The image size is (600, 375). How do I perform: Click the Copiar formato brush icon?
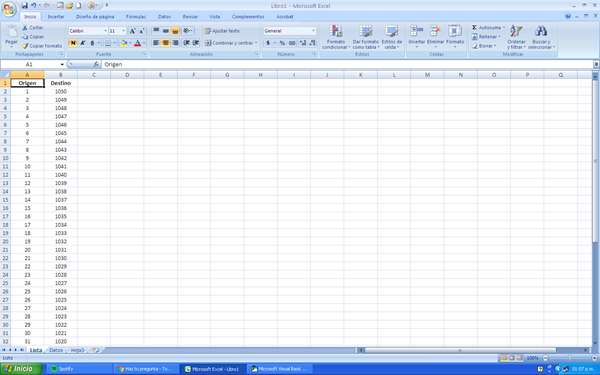coord(25,46)
